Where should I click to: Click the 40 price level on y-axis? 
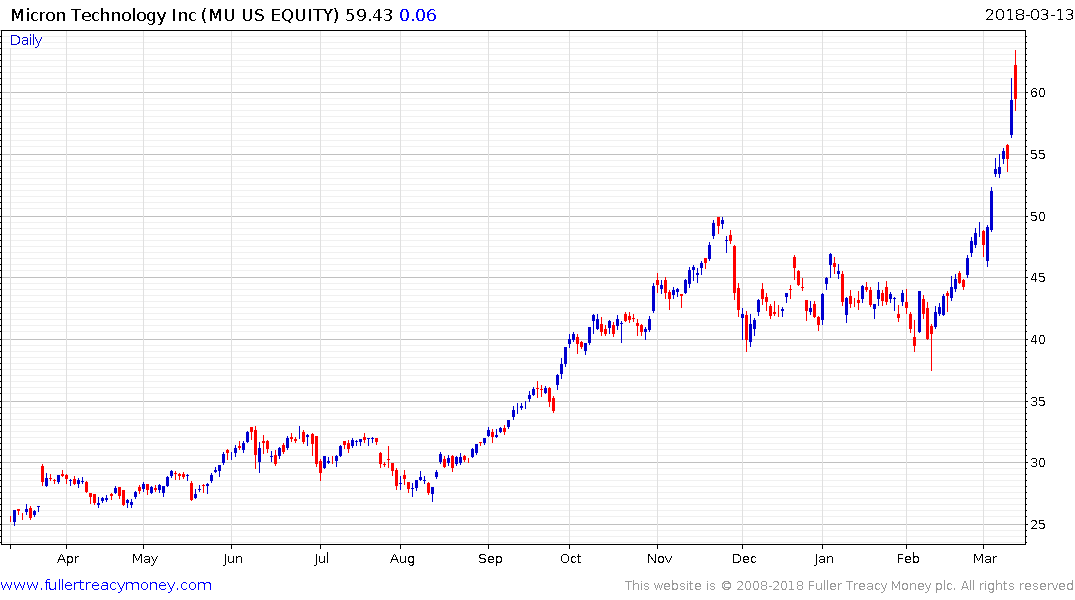pos(1038,339)
